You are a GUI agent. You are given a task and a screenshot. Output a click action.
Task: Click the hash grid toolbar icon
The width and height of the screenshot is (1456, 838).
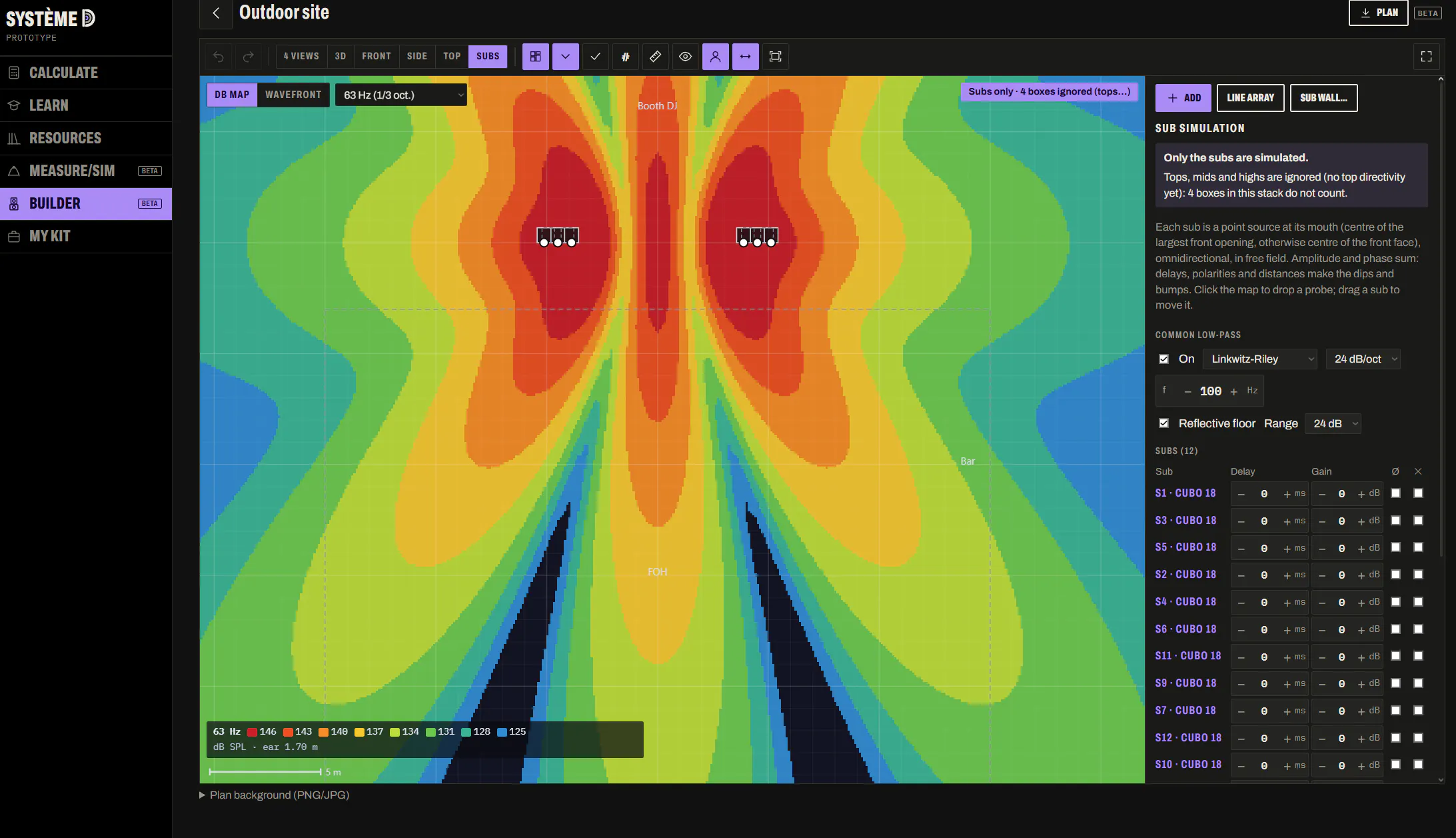click(625, 57)
